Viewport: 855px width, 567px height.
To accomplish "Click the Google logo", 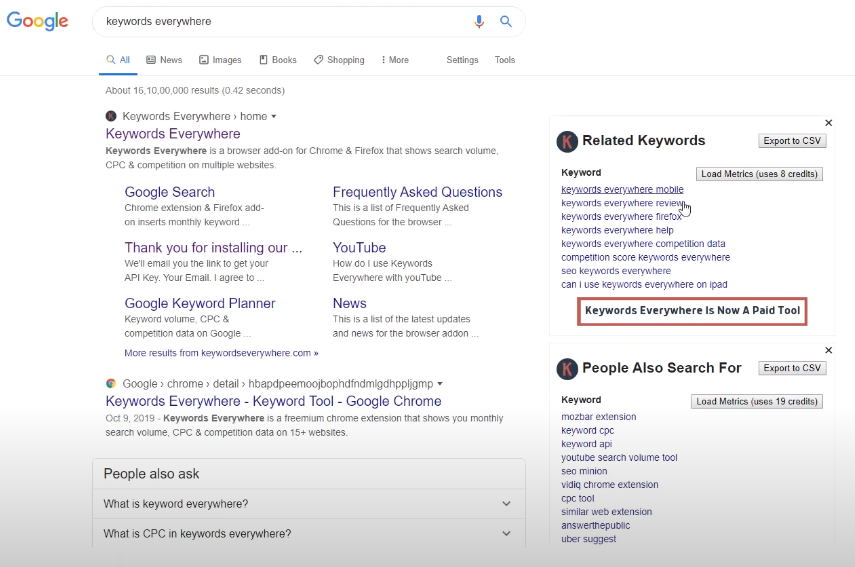I will tap(38, 21).
